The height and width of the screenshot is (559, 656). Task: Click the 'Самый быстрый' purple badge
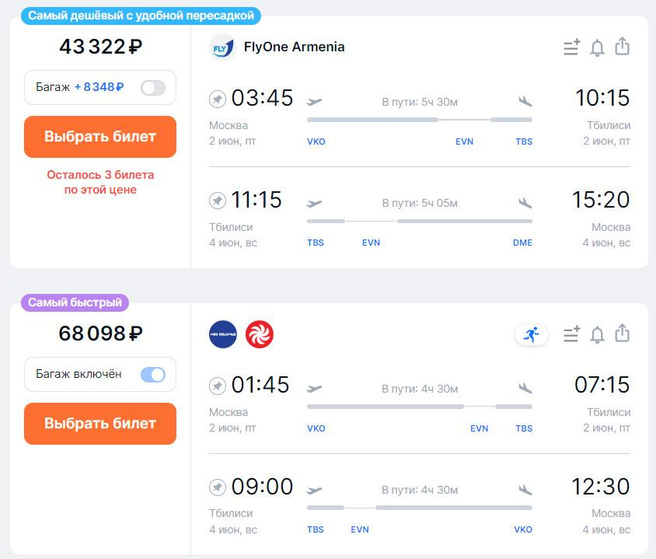(x=76, y=302)
